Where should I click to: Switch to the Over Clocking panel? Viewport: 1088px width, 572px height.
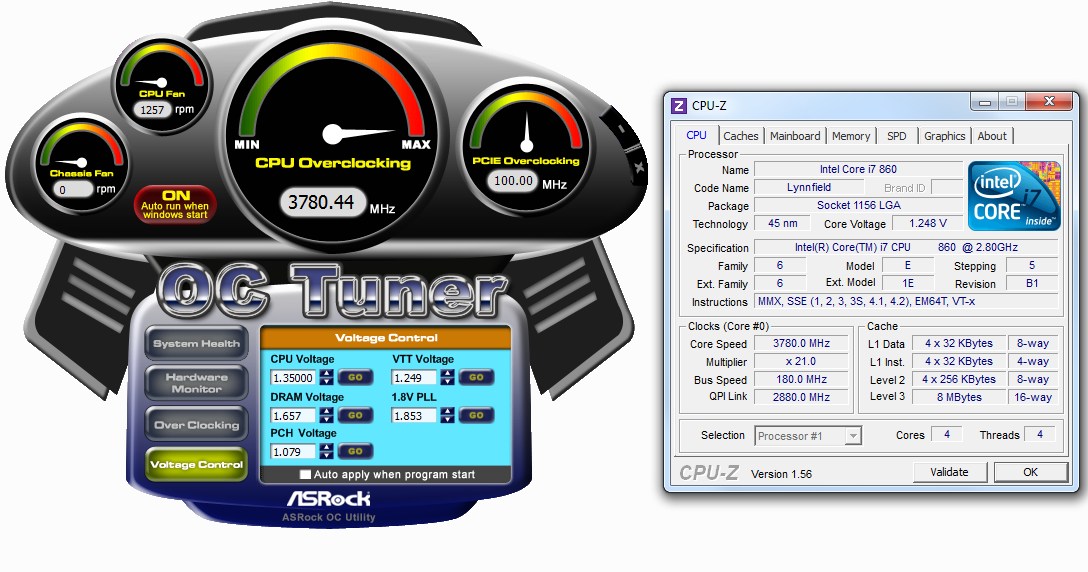[x=196, y=425]
